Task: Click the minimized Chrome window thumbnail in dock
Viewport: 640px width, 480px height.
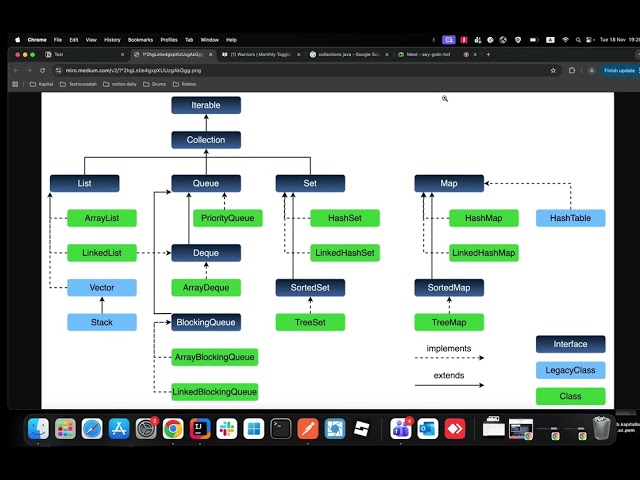Action: (x=521, y=429)
